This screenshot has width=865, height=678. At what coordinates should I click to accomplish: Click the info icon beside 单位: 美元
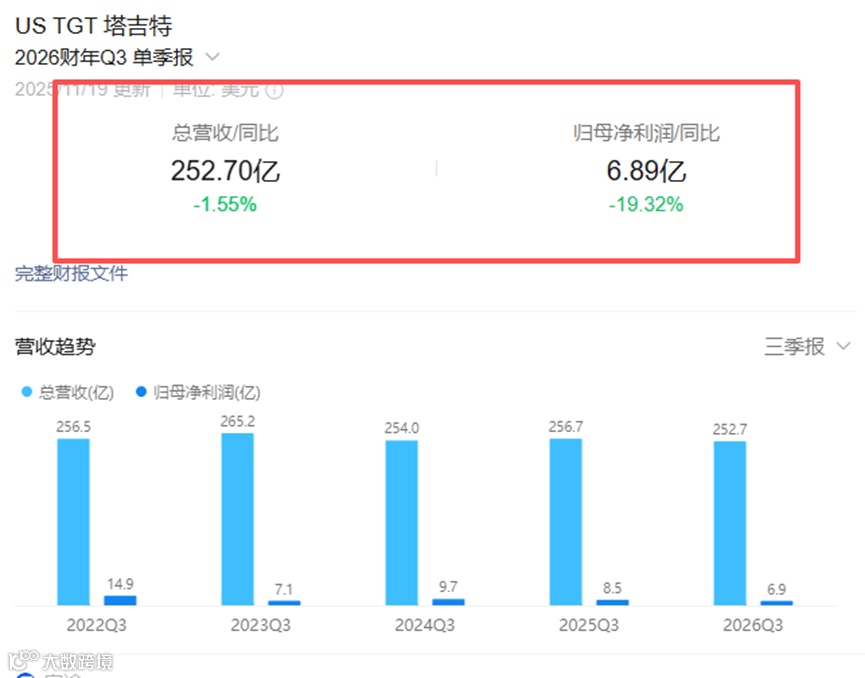(275, 90)
